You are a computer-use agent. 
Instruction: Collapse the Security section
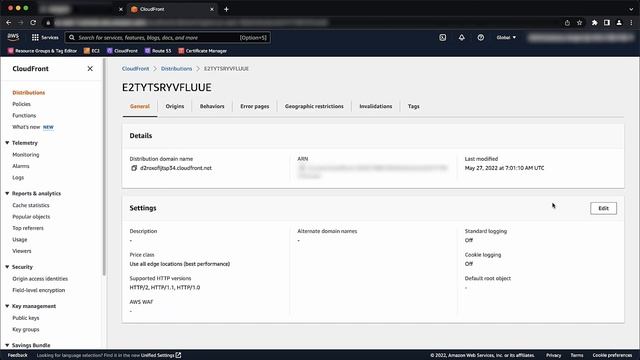pos(7,267)
